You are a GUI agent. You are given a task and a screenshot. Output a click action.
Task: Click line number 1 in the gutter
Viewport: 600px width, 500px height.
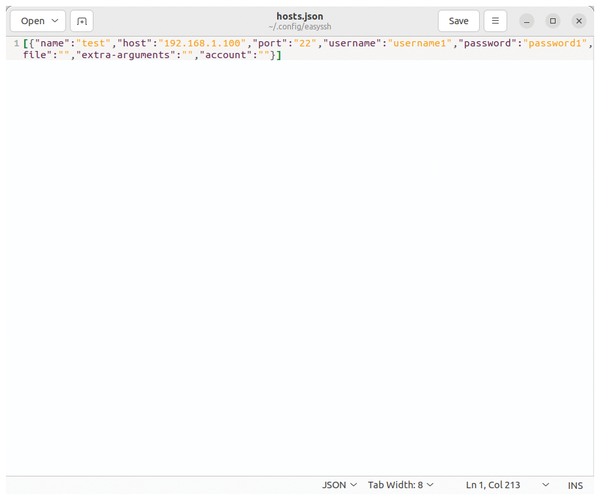point(16,43)
